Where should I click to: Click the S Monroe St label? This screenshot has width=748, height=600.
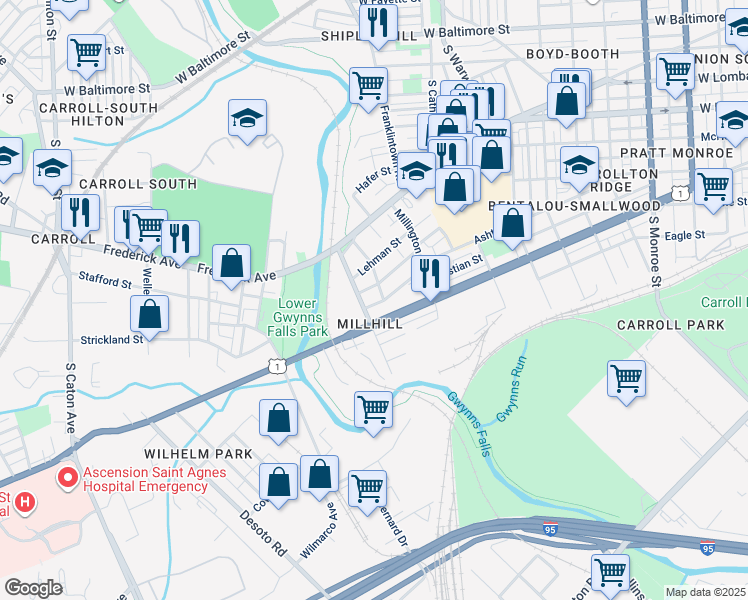point(655,251)
